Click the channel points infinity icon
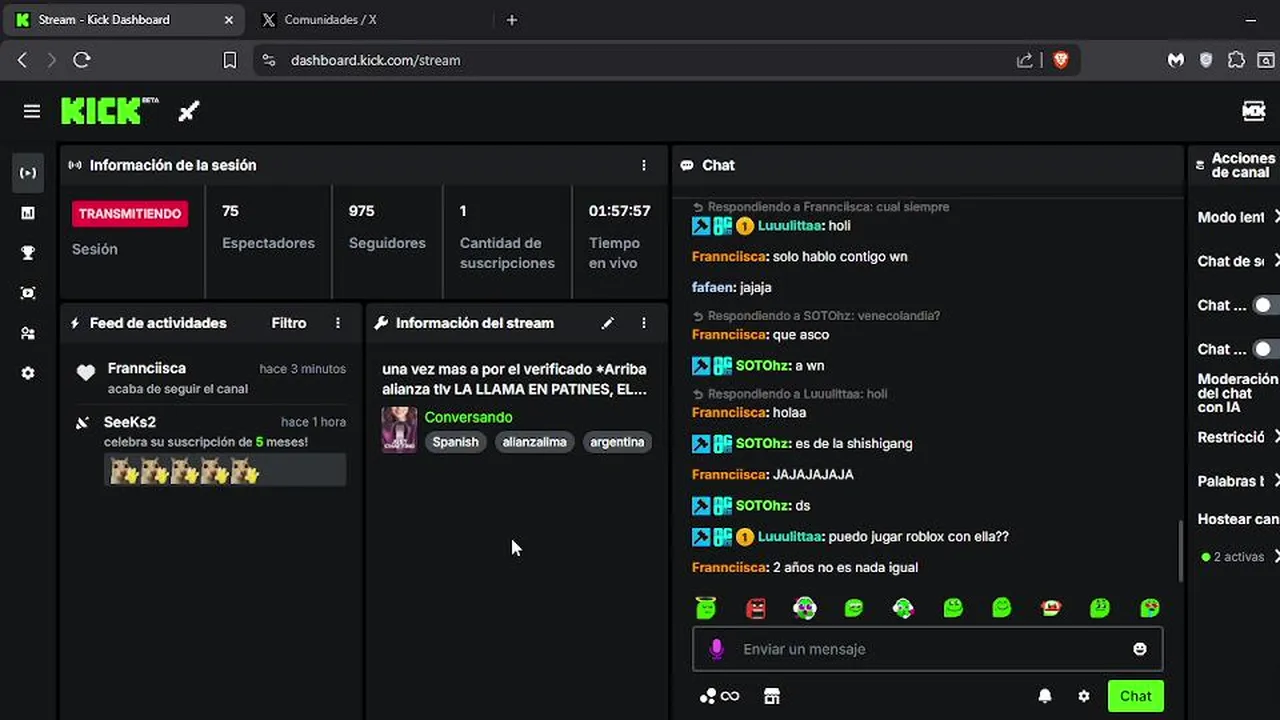 click(x=720, y=696)
